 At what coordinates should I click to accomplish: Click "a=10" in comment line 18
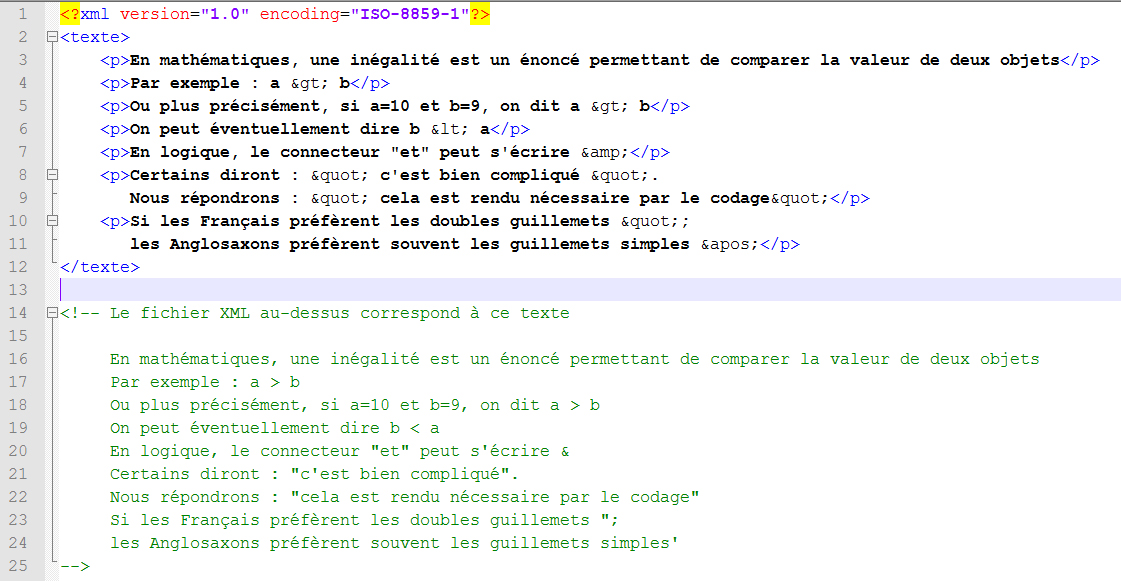pyautogui.click(x=370, y=405)
